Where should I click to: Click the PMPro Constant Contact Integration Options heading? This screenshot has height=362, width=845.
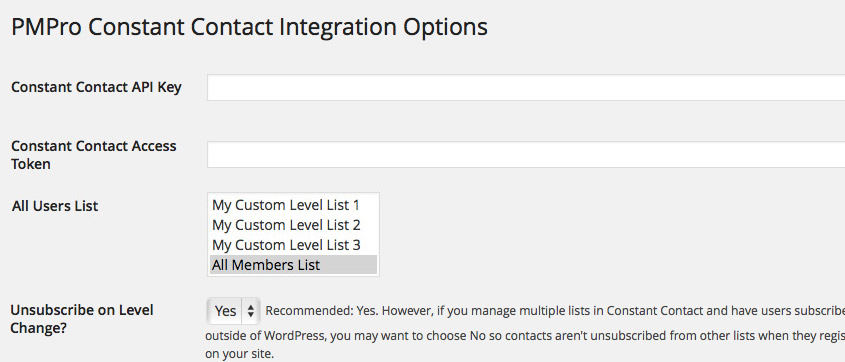tap(250, 27)
